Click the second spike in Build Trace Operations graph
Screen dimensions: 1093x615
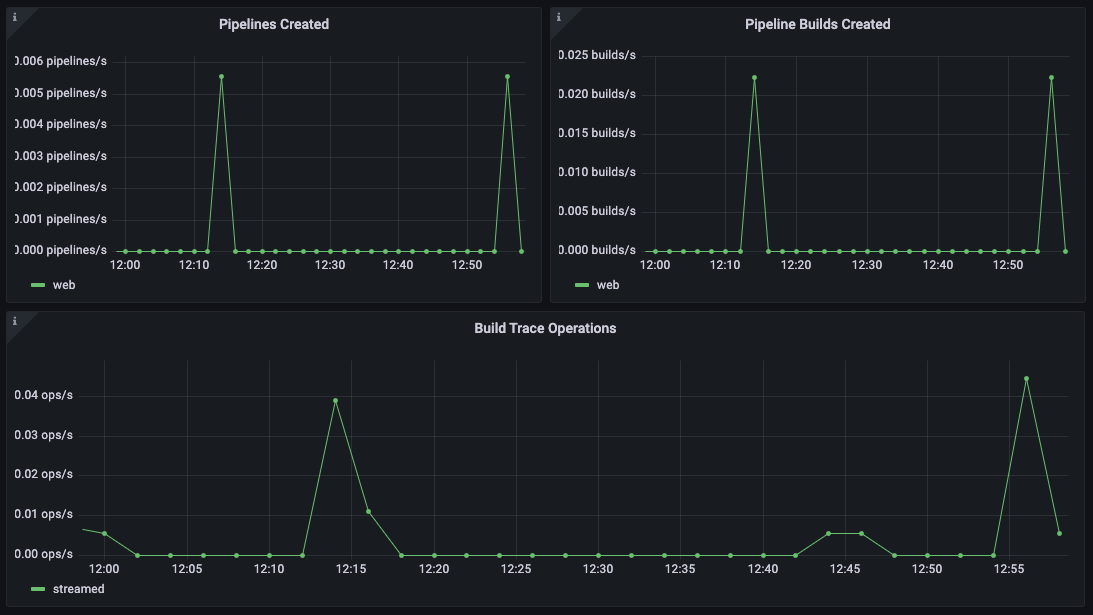click(1026, 378)
